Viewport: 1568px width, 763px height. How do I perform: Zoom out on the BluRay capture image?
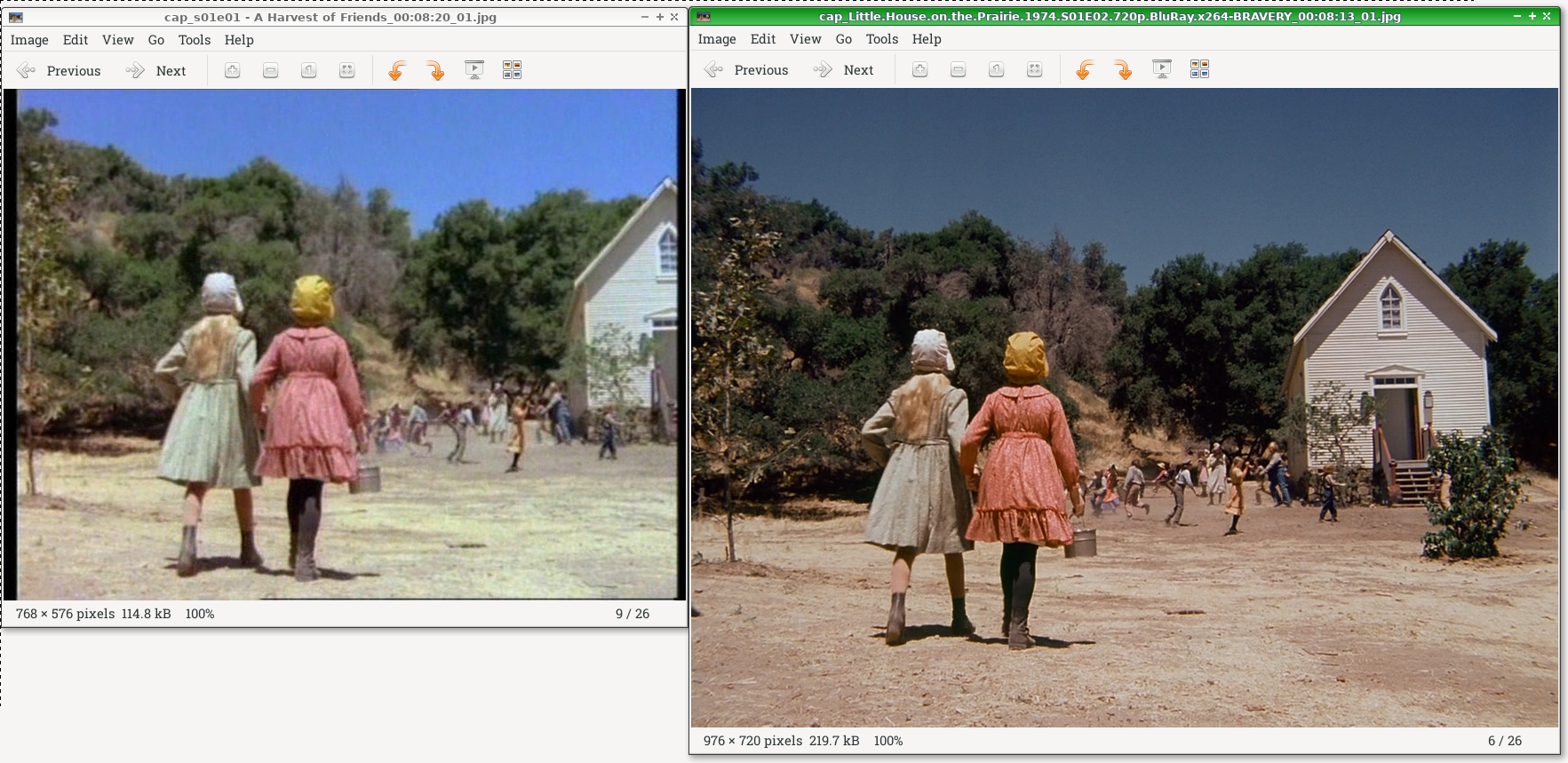click(958, 70)
